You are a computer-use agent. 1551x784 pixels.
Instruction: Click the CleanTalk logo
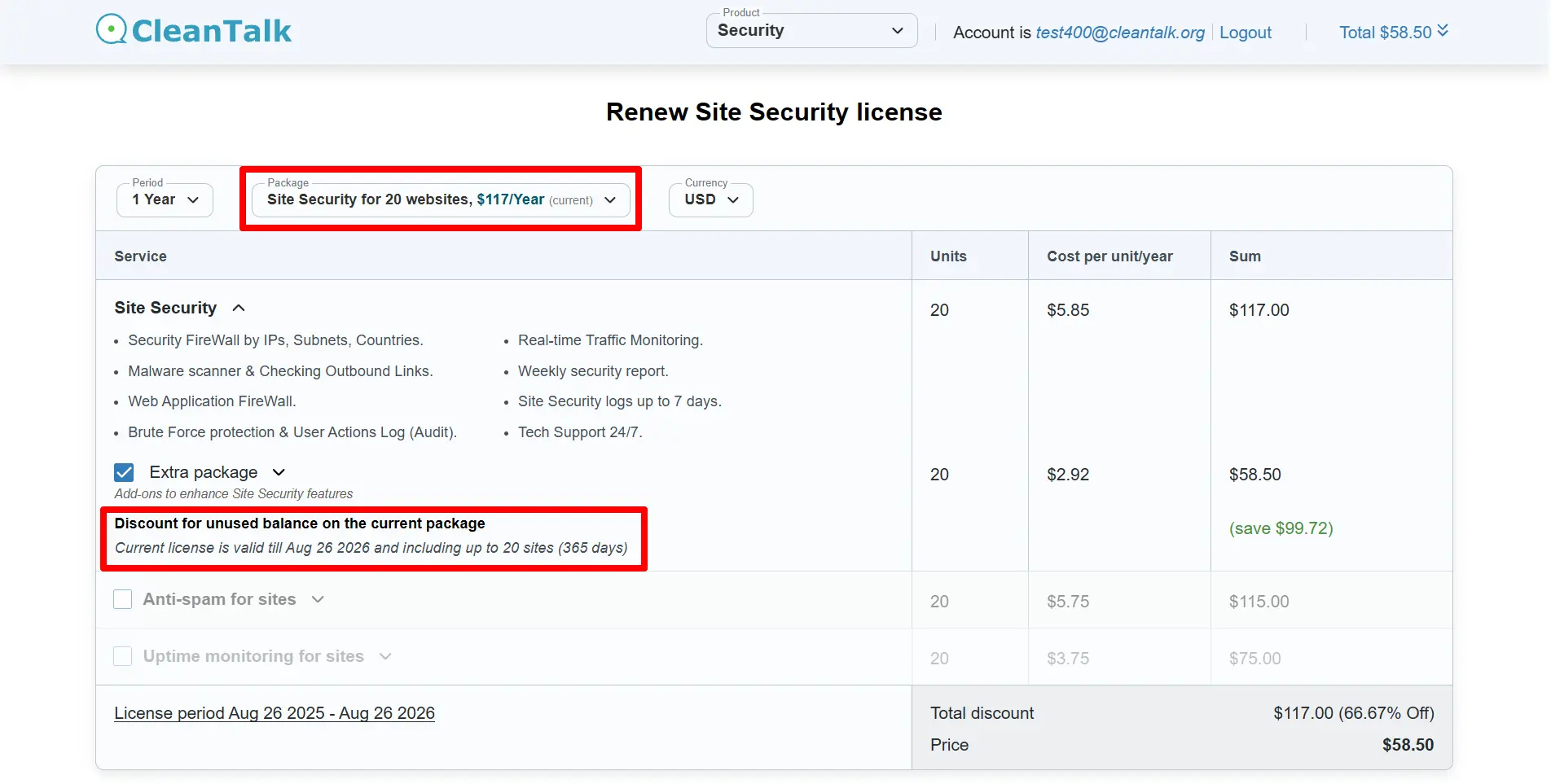(x=194, y=30)
